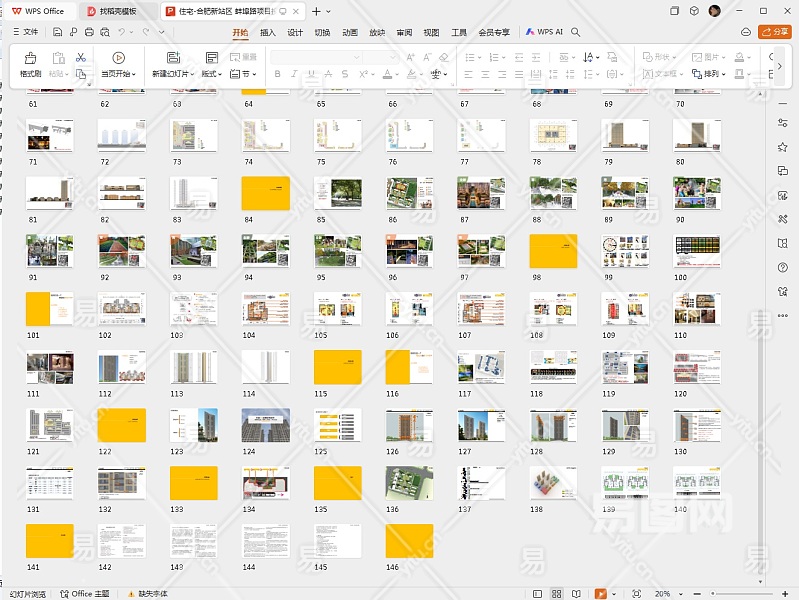Open the search magnifier in ribbon tabs
This screenshot has height=600, width=799.
click(x=575, y=32)
